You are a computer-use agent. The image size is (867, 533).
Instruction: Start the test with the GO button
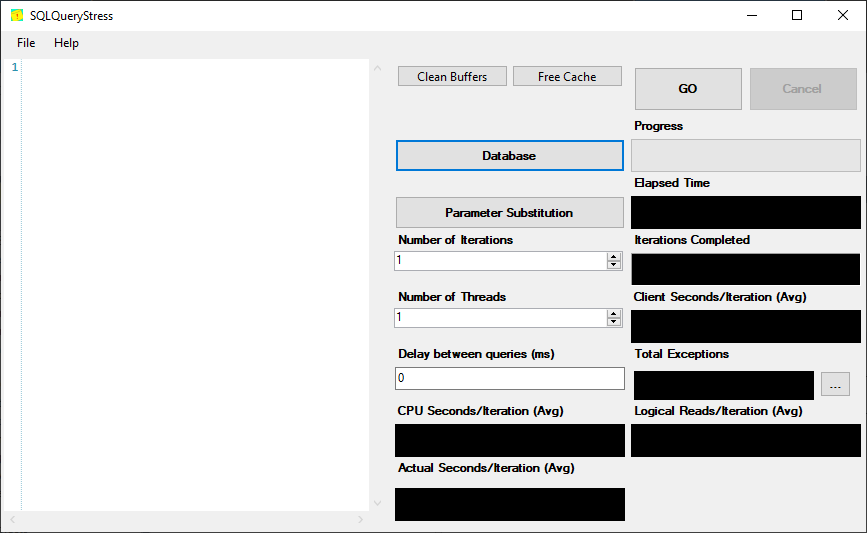point(688,89)
